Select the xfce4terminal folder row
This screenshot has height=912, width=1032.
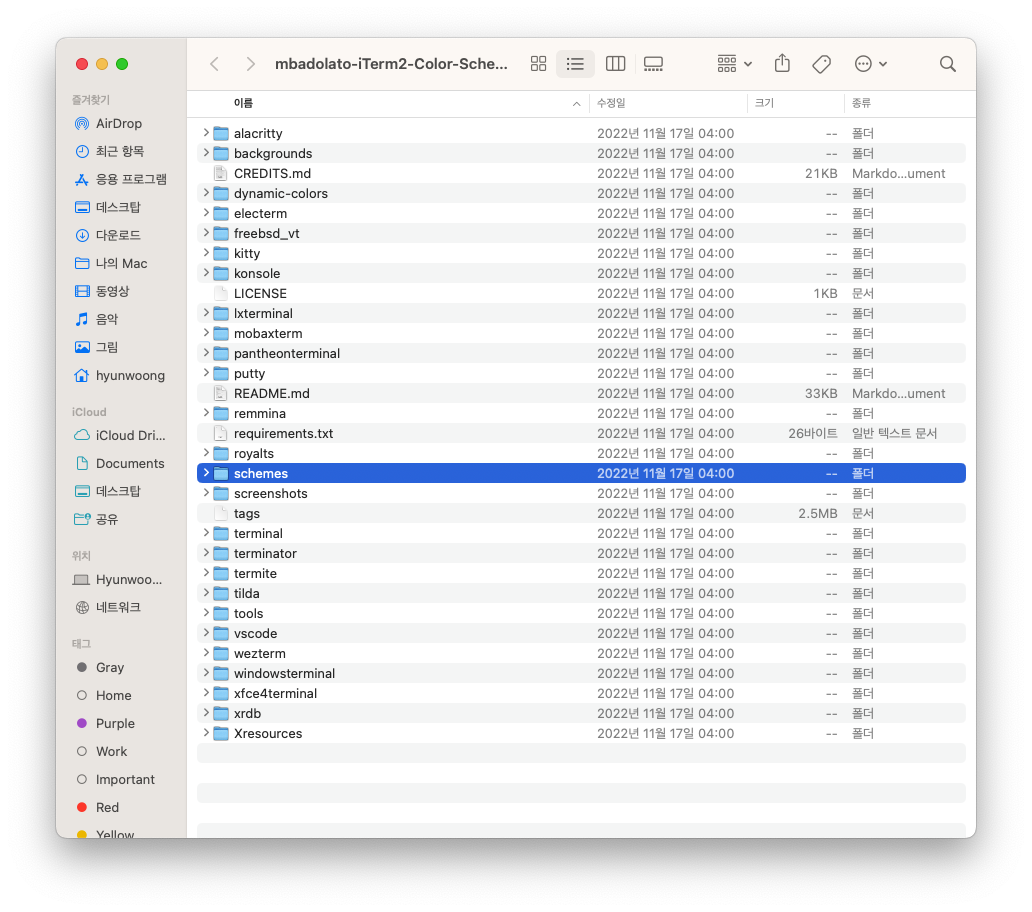pyautogui.click(x=581, y=694)
